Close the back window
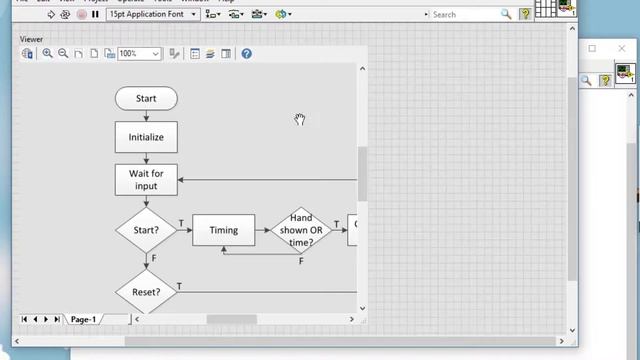Image resolution: width=640 pixels, height=360 pixels. tap(622, 49)
